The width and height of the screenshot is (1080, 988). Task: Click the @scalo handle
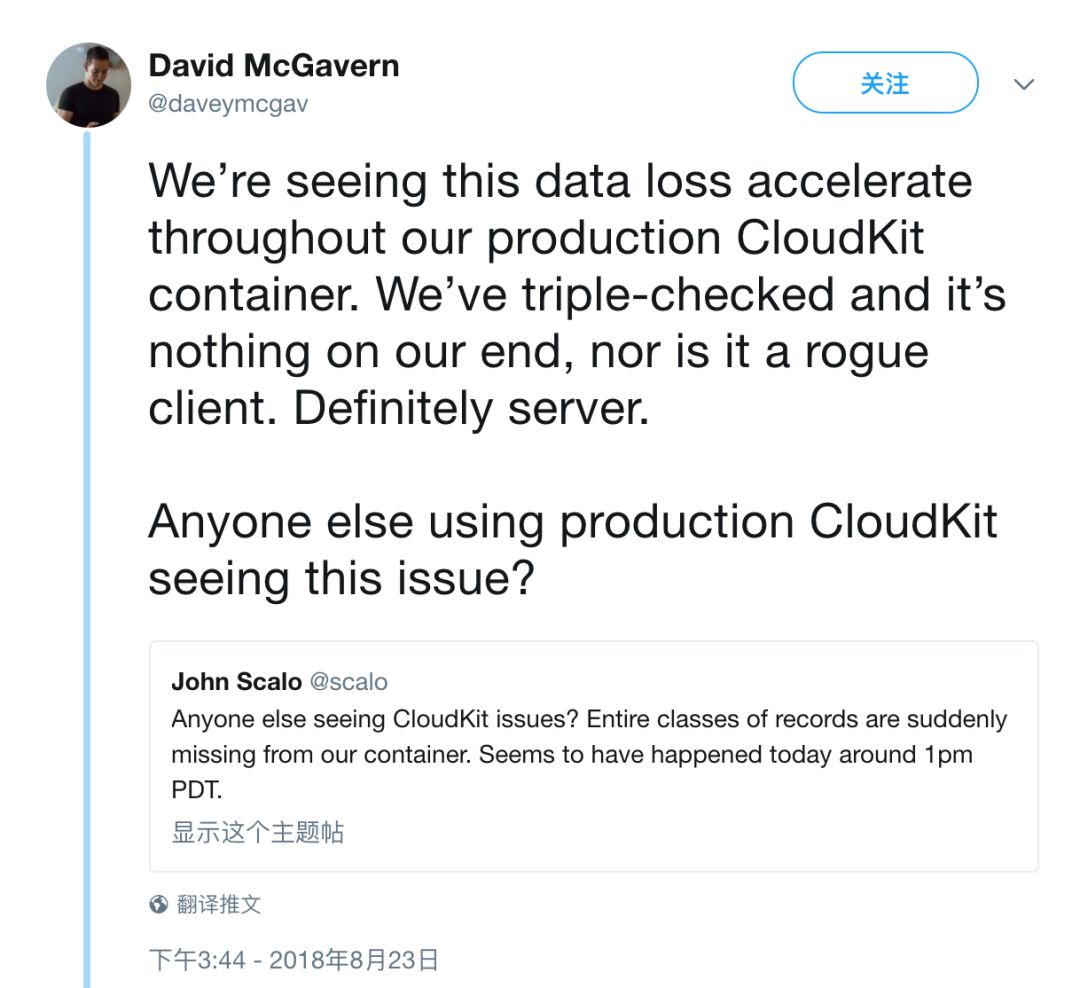tap(348, 682)
